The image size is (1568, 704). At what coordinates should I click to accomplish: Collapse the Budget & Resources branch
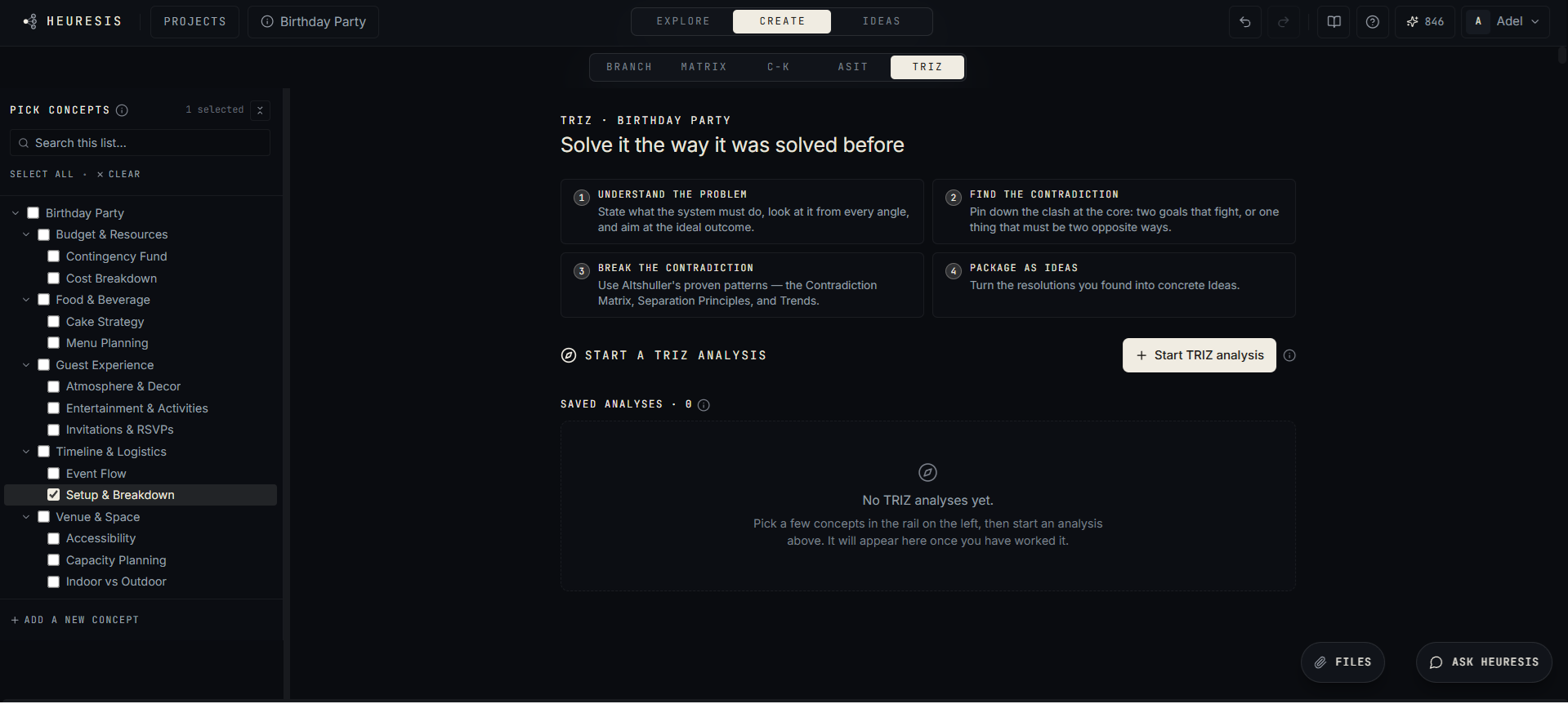(26, 234)
